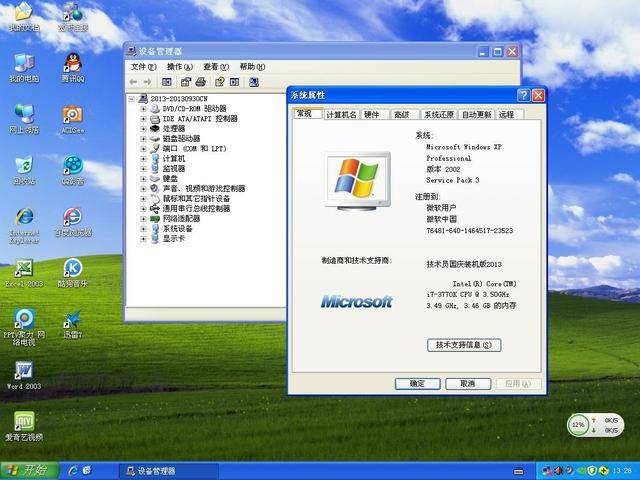Image resolution: width=640 pixels, height=480 pixels.
Task: Open the 酷狗音乐 desktop icon
Action: click(x=73, y=273)
